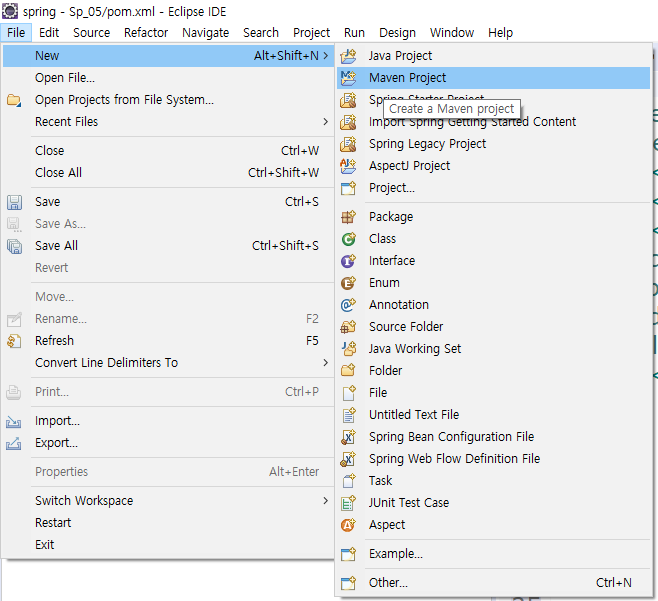Image resolution: width=658 pixels, height=601 pixels.
Task: Click the Refresh icon
Action: click(14, 341)
